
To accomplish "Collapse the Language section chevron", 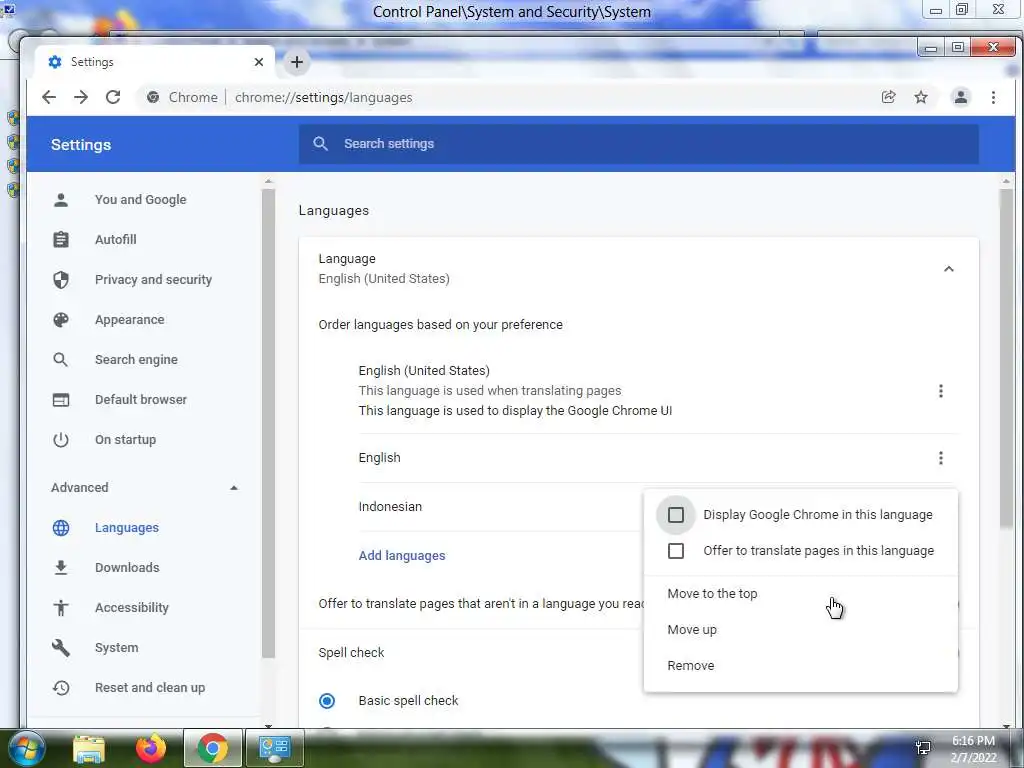I will 949,269.
